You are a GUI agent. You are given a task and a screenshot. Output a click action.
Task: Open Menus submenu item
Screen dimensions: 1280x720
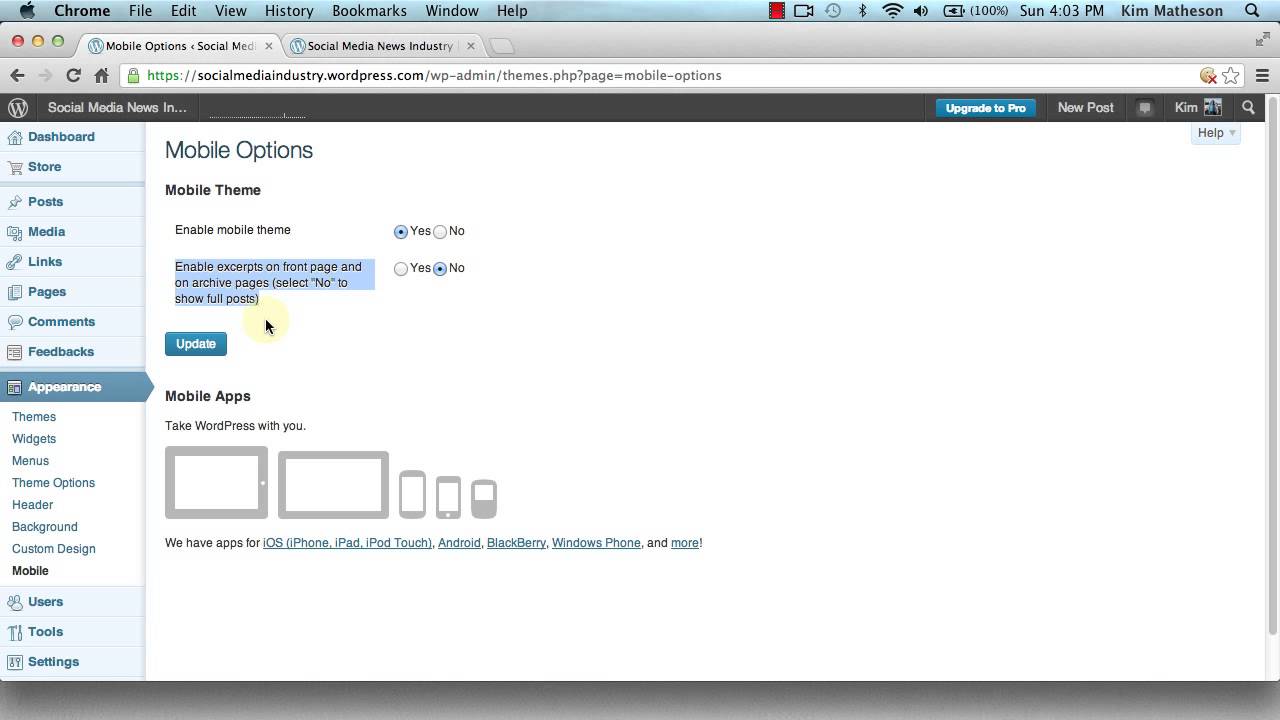30,461
